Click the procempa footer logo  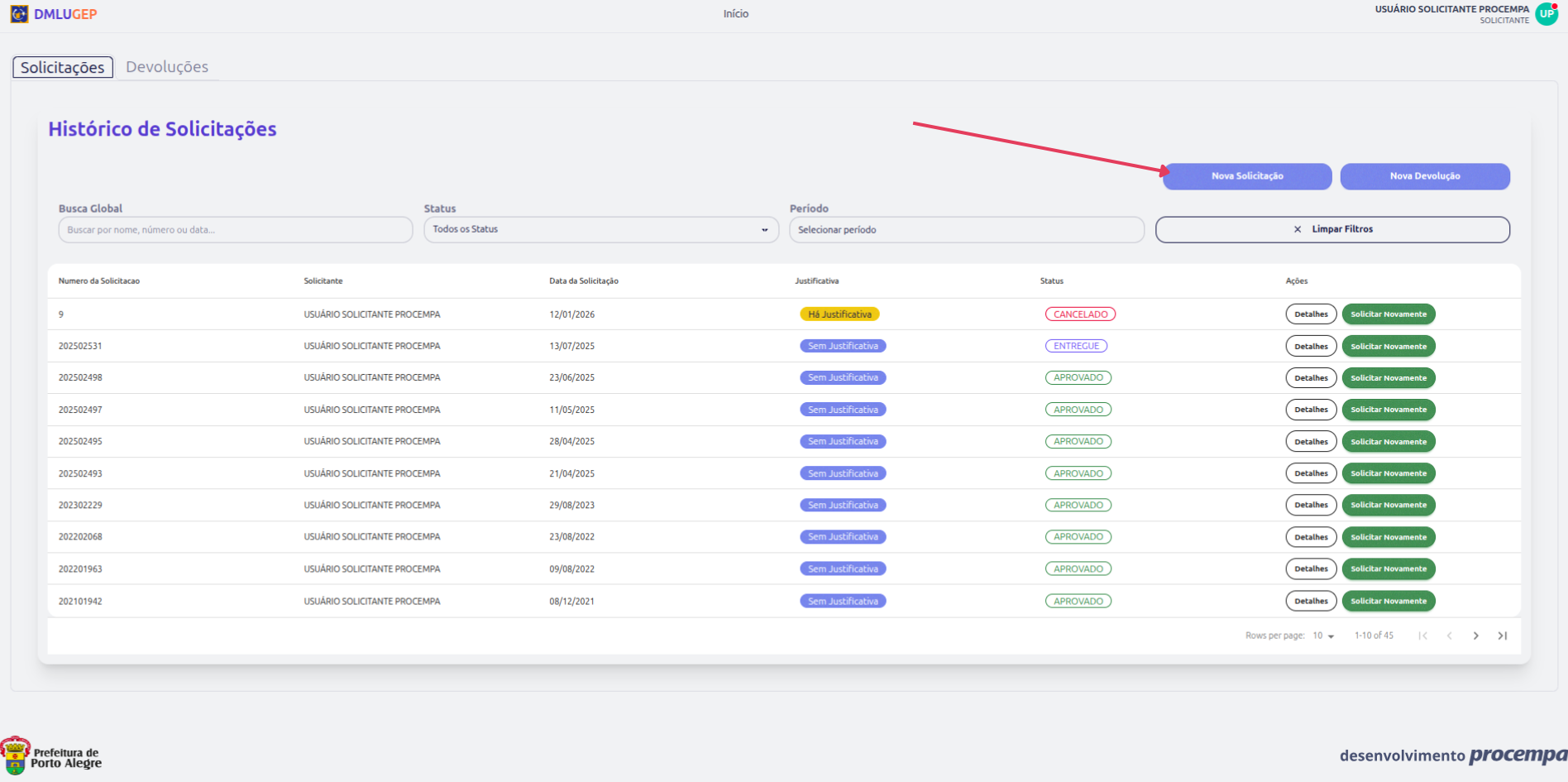pos(1517,755)
